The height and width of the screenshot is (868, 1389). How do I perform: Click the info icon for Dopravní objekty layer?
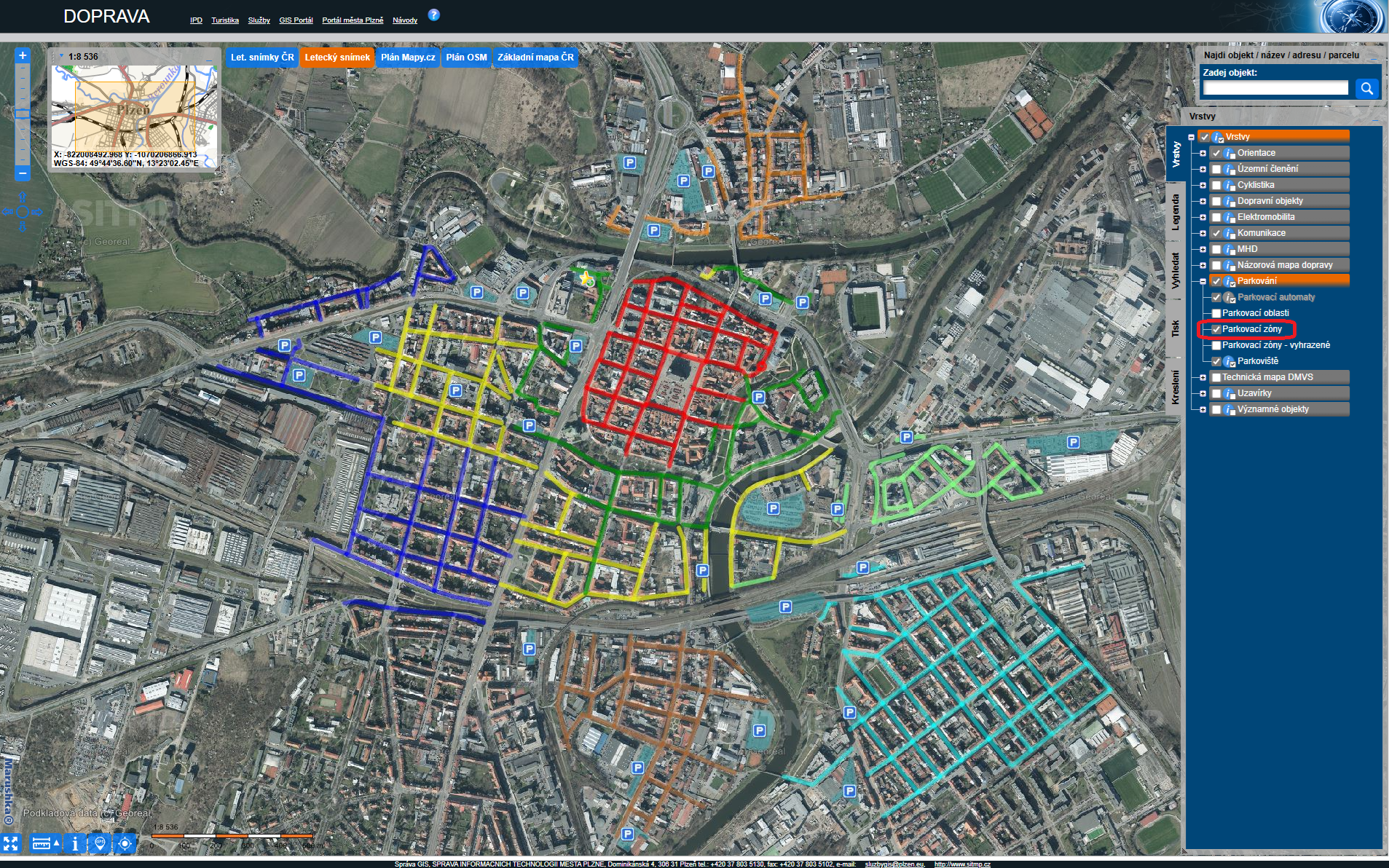tap(1229, 201)
